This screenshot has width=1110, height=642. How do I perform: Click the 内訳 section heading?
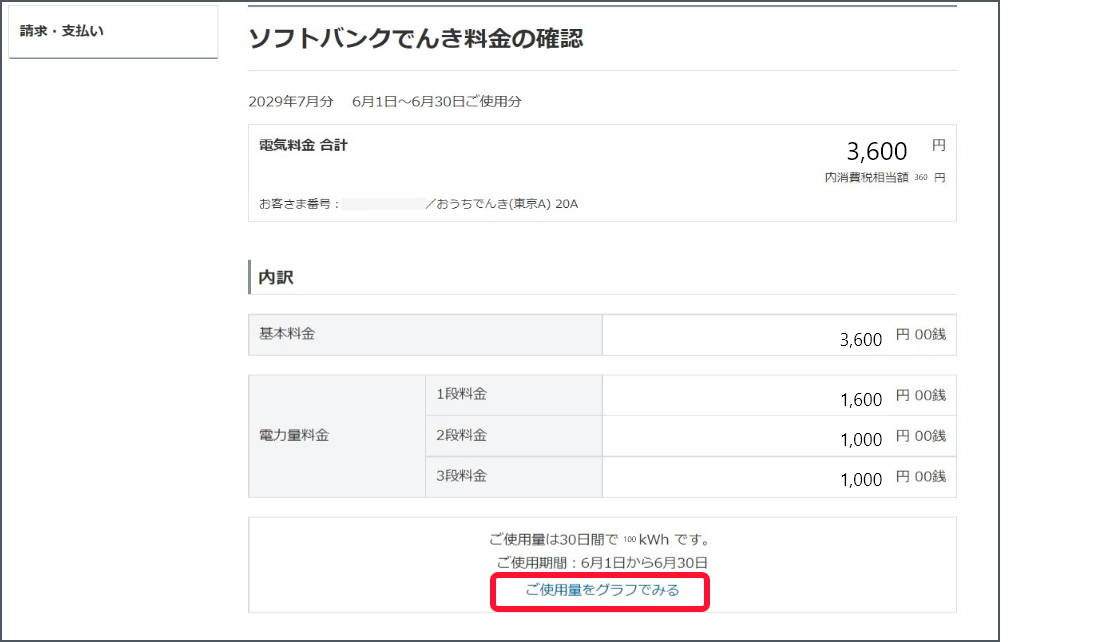[x=275, y=277]
